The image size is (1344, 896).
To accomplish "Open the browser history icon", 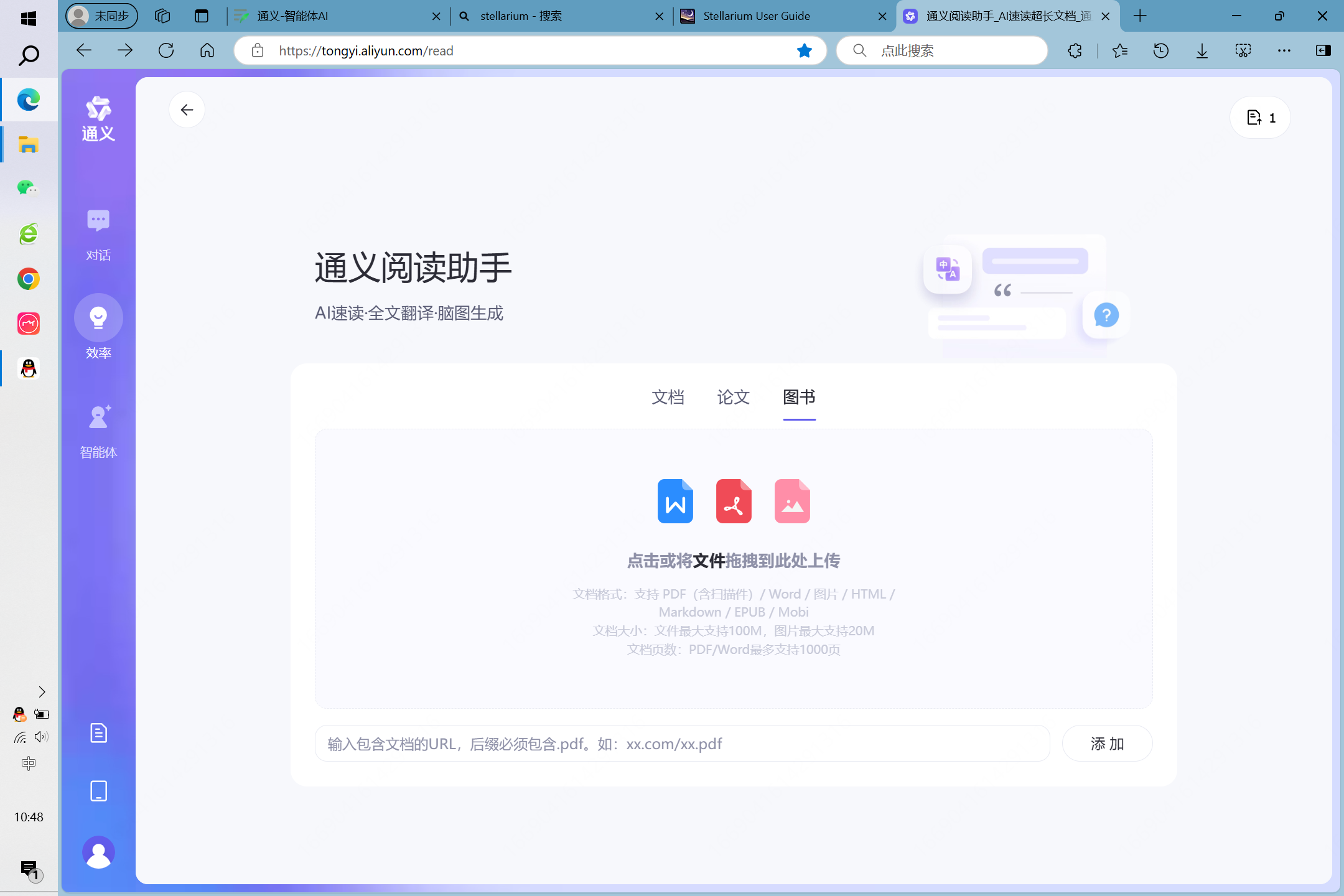I will (1161, 50).
